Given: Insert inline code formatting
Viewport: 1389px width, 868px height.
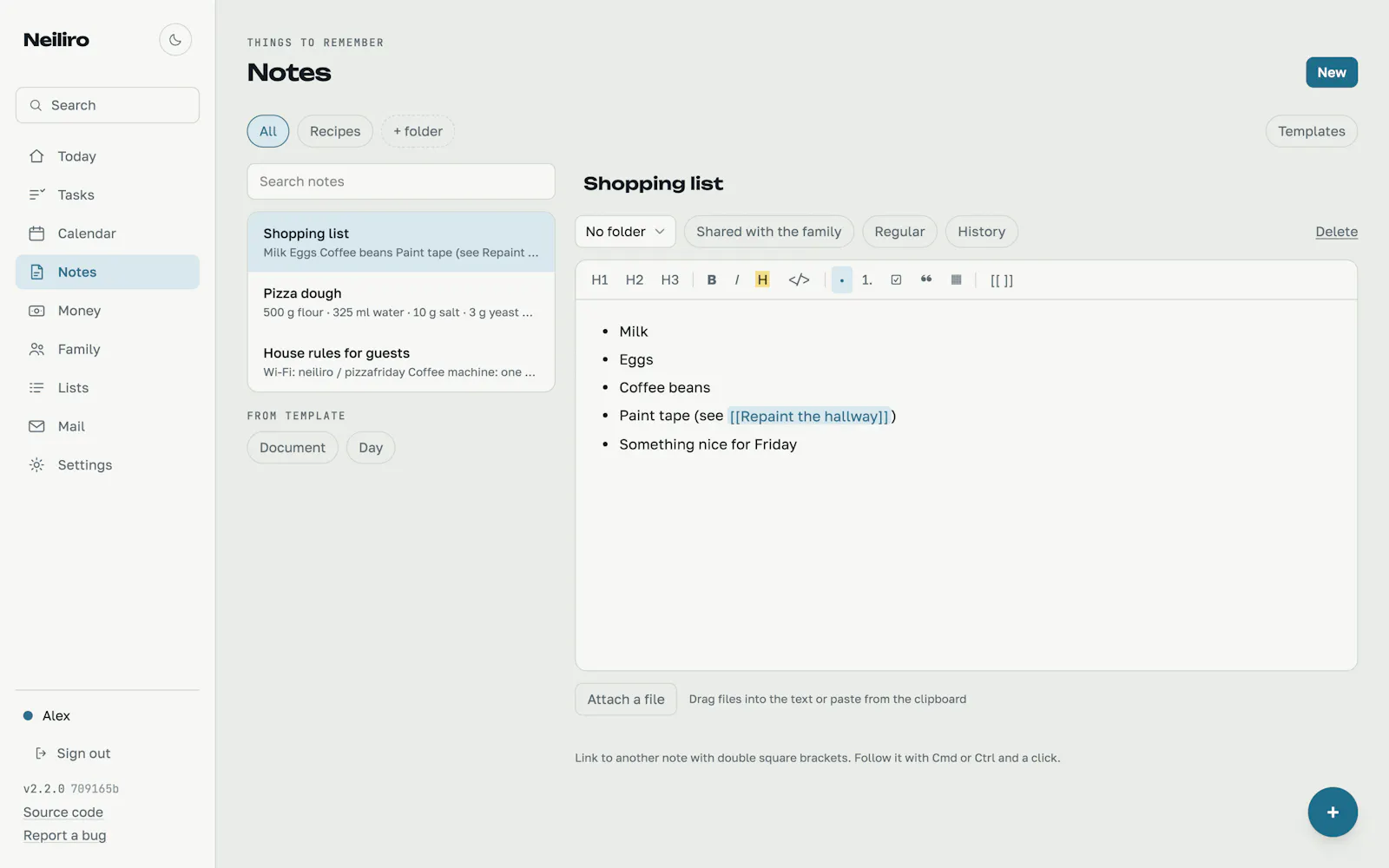Looking at the screenshot, I should pyautogui.click(x=799, y=279).
